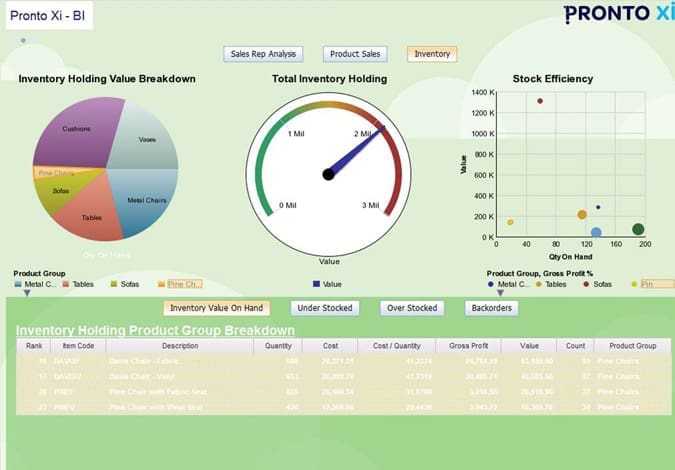Sort by the Description column header
The image size is (675, 470).
(180, 346)
